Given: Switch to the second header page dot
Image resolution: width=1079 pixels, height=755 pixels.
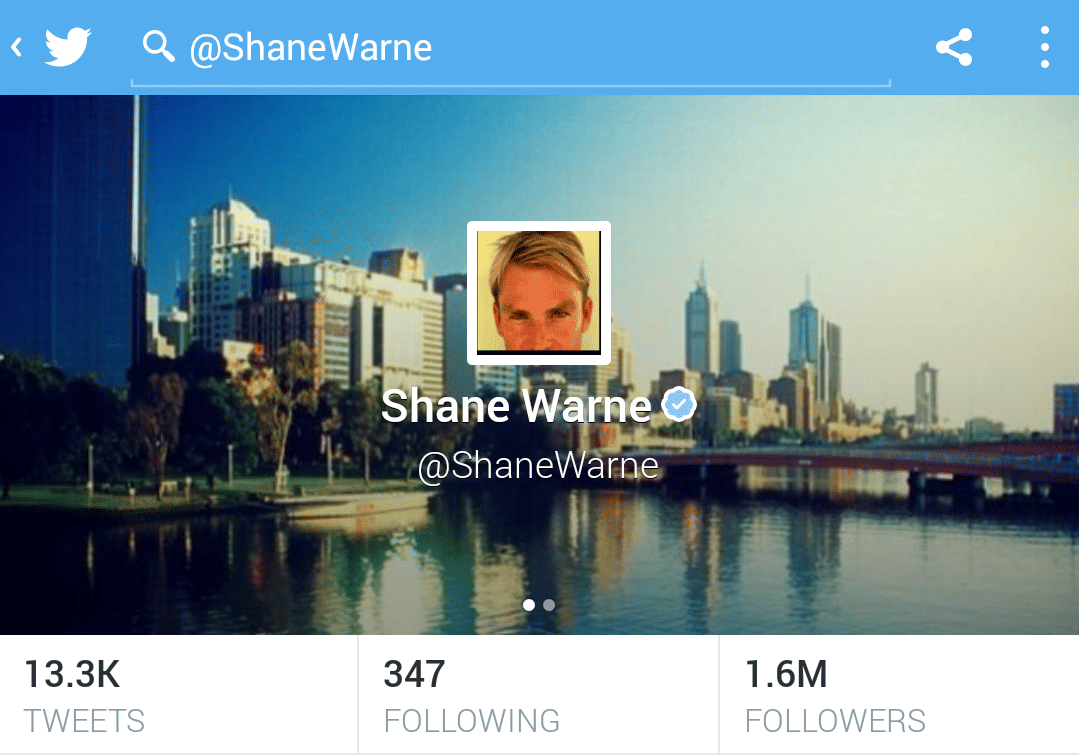Looking at the screenshot, I should pos(548,605).
